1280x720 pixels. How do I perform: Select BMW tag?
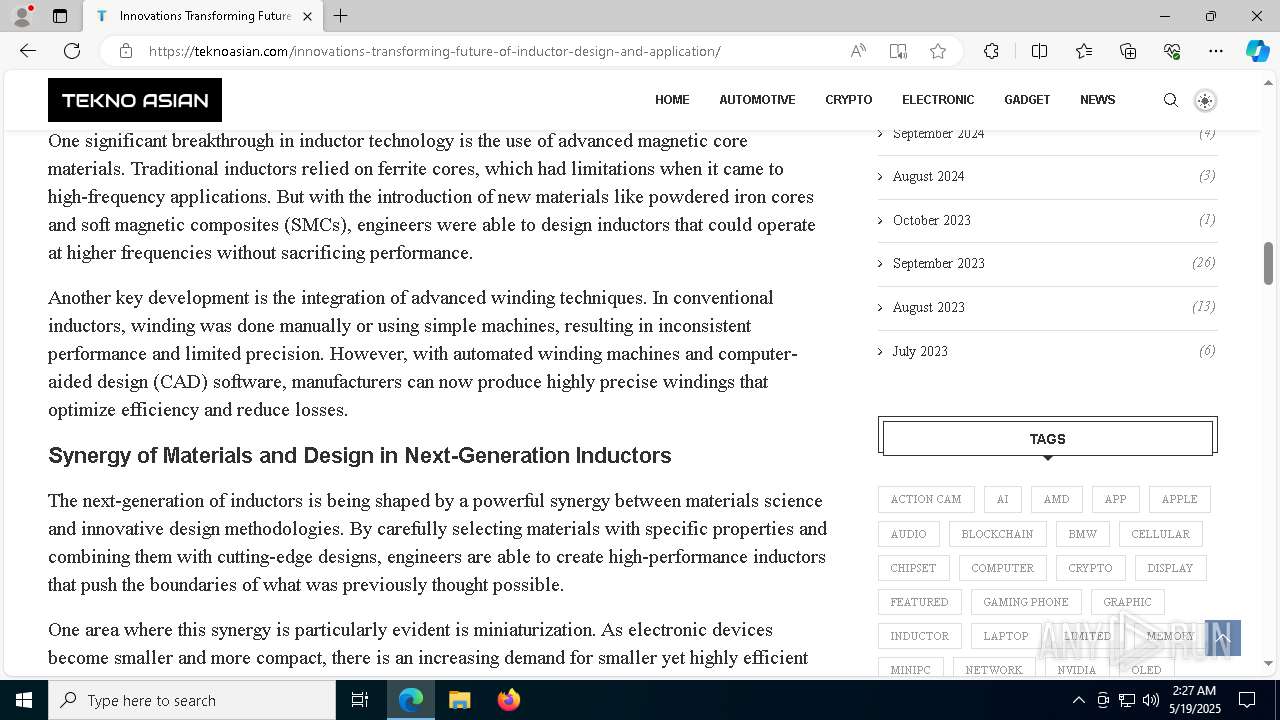pyautogui.click(x=1082, y=534)
